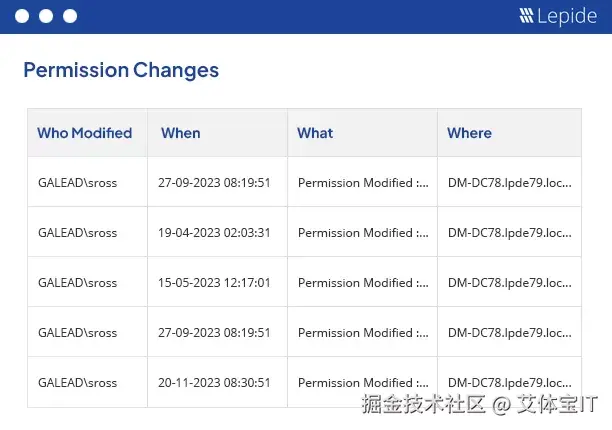Pick the 20-11-2023 08:30:51 timestamp cell
Screen dimensions: 612x430
[214, 383]
